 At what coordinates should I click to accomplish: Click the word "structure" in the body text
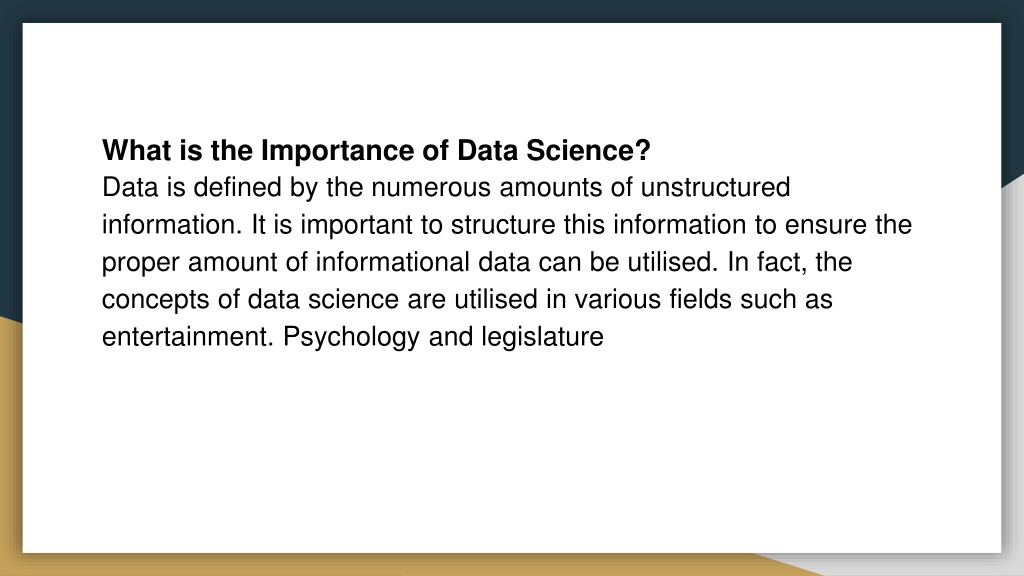click(503, 225)
